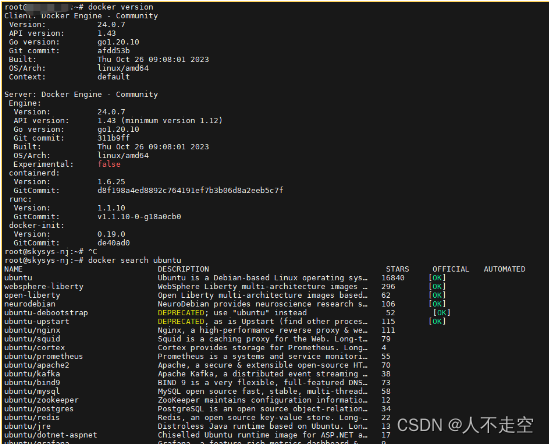Click the ubuntu/dotnet-aspnet entry
Screen dimensions: 549x444
pos(51,435)
